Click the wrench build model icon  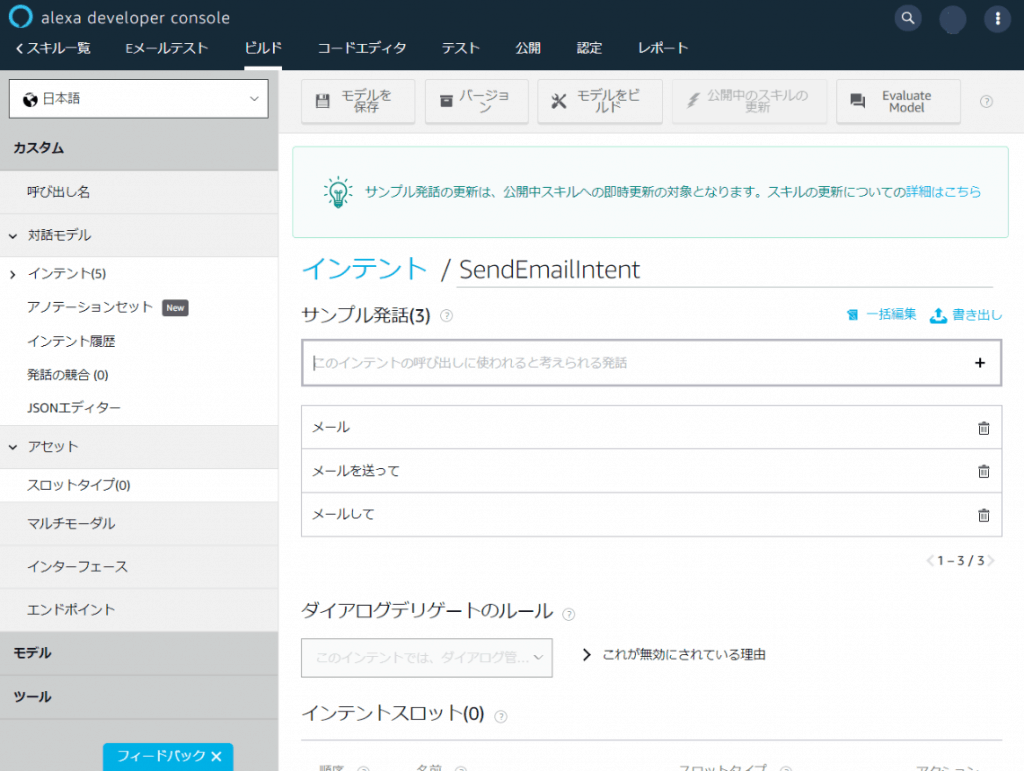click(558, 101)
